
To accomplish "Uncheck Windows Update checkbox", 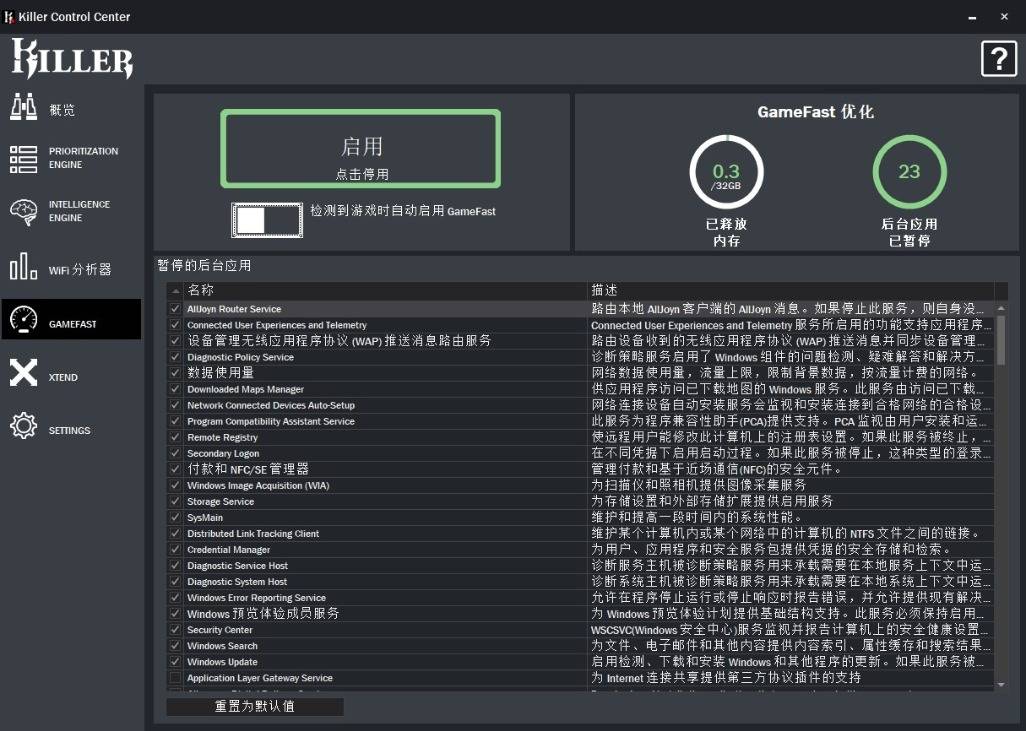I will coord(175,662).
